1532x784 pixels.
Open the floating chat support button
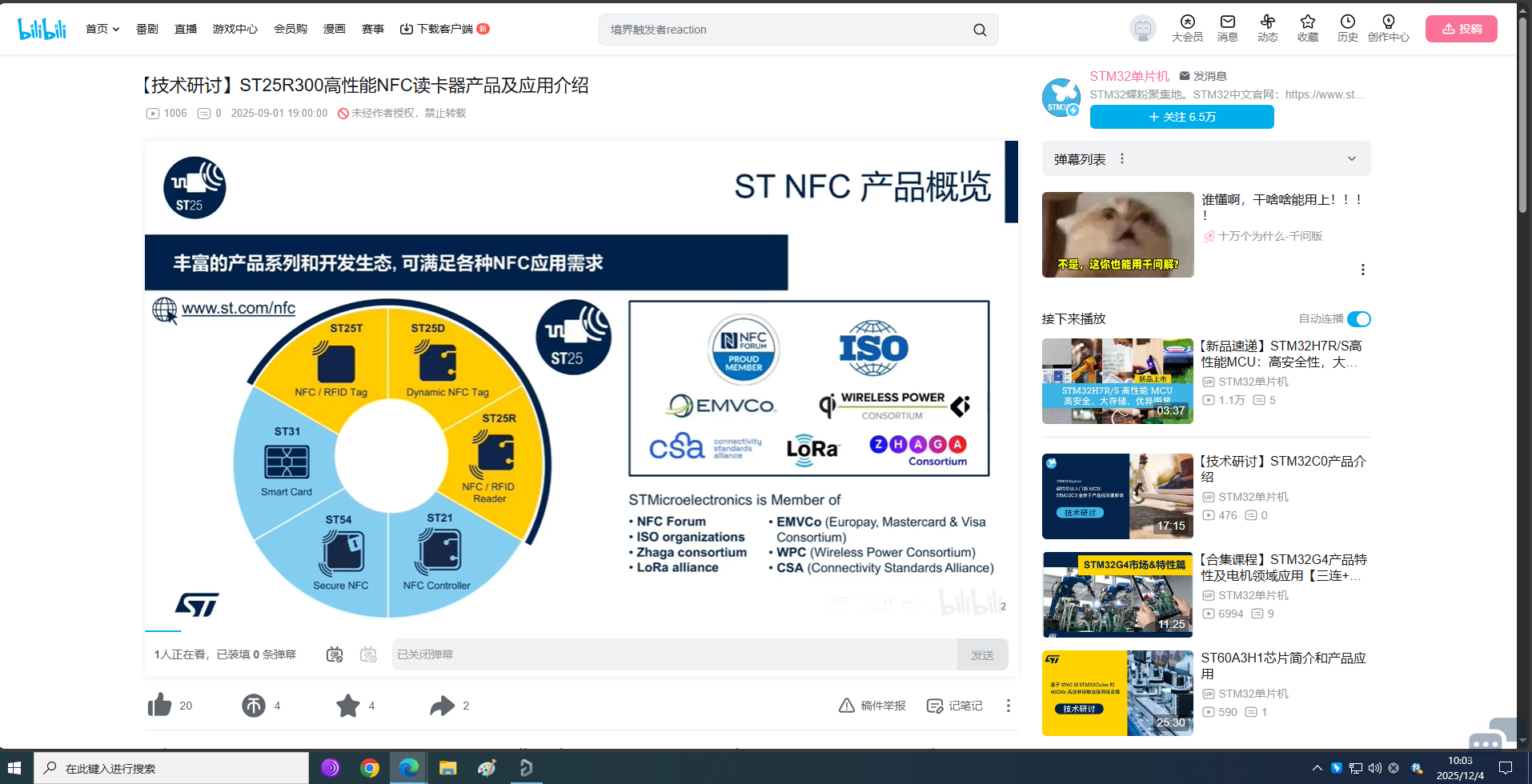(x=1492, y=734)
